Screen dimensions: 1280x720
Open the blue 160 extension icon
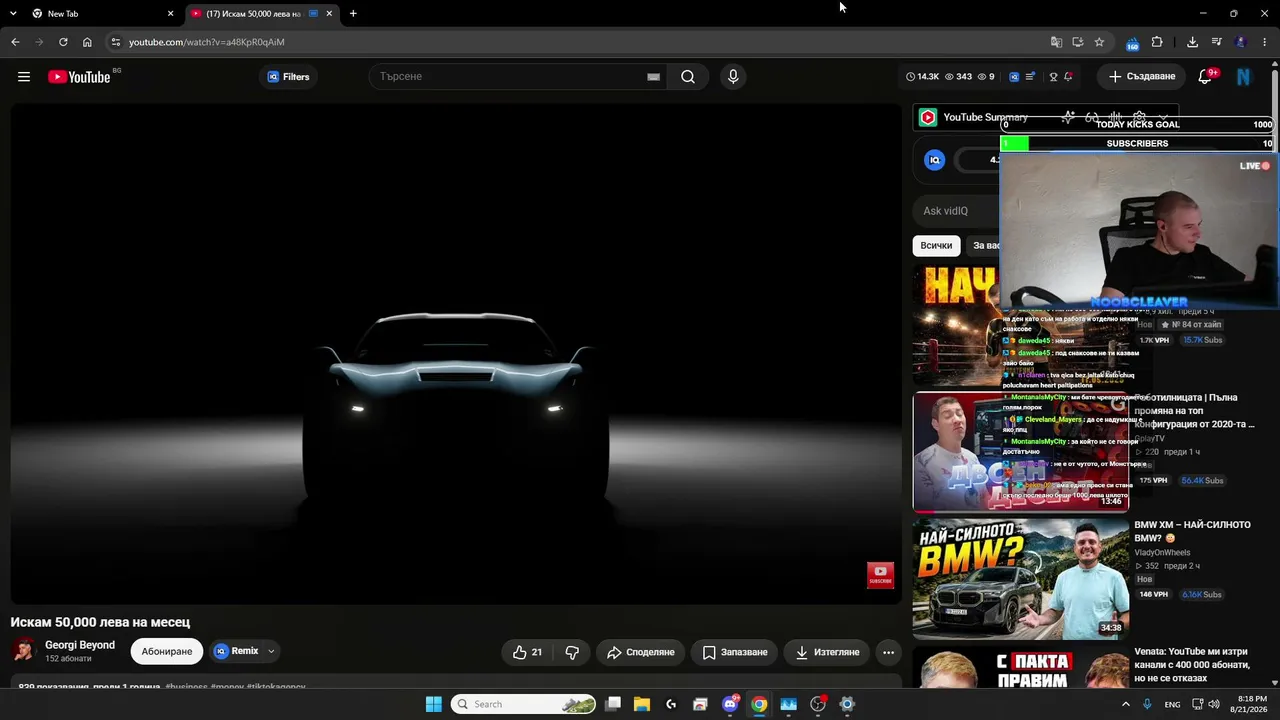click(1132, 43)
